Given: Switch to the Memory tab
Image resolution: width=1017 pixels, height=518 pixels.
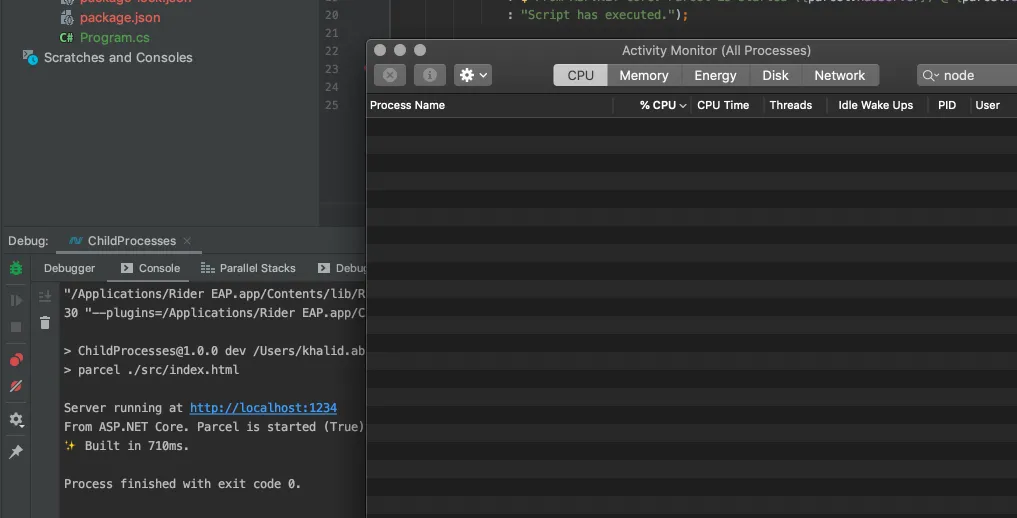Looking at the screenshot, I should tap(644, 75).
